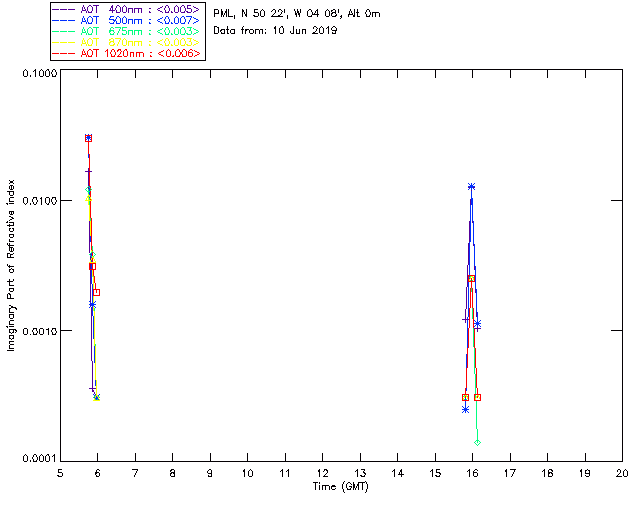Click the blue asterisk marker near 0.0016 in morning cluster
This screenshot has height=512, width=640.
pos(93,305)
